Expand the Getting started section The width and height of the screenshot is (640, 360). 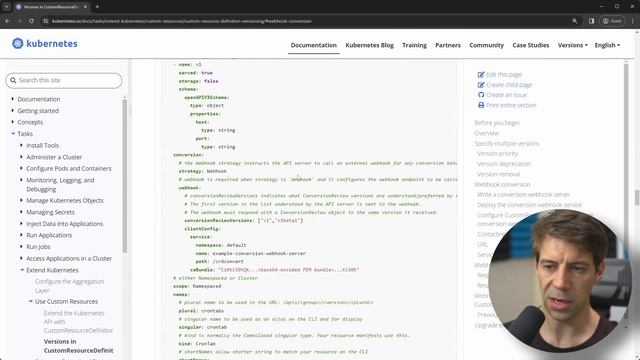tap(13, 111)
